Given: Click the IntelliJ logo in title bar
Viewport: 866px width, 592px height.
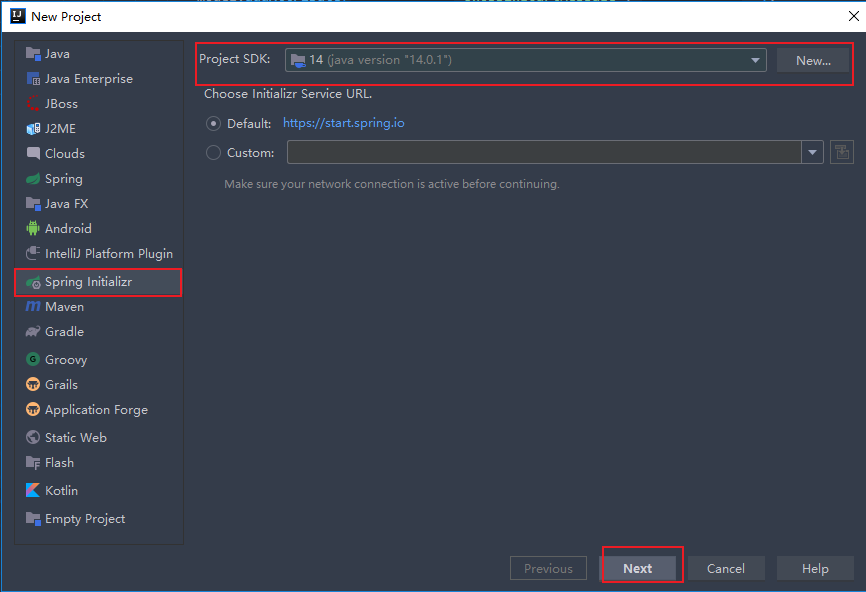Looking at the screenshot, I should click(x=18, y=16).
